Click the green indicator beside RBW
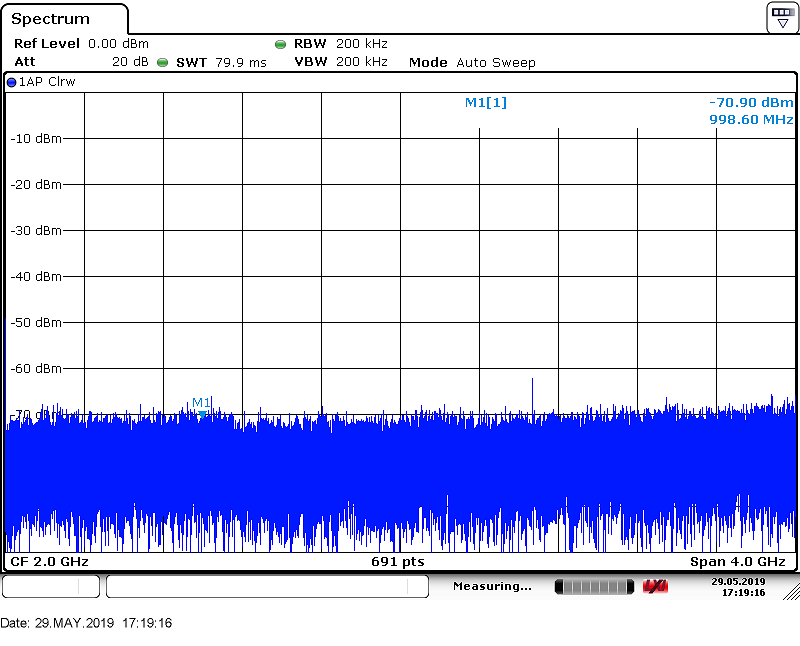This screenshot has height=646, width=800. 280,44
